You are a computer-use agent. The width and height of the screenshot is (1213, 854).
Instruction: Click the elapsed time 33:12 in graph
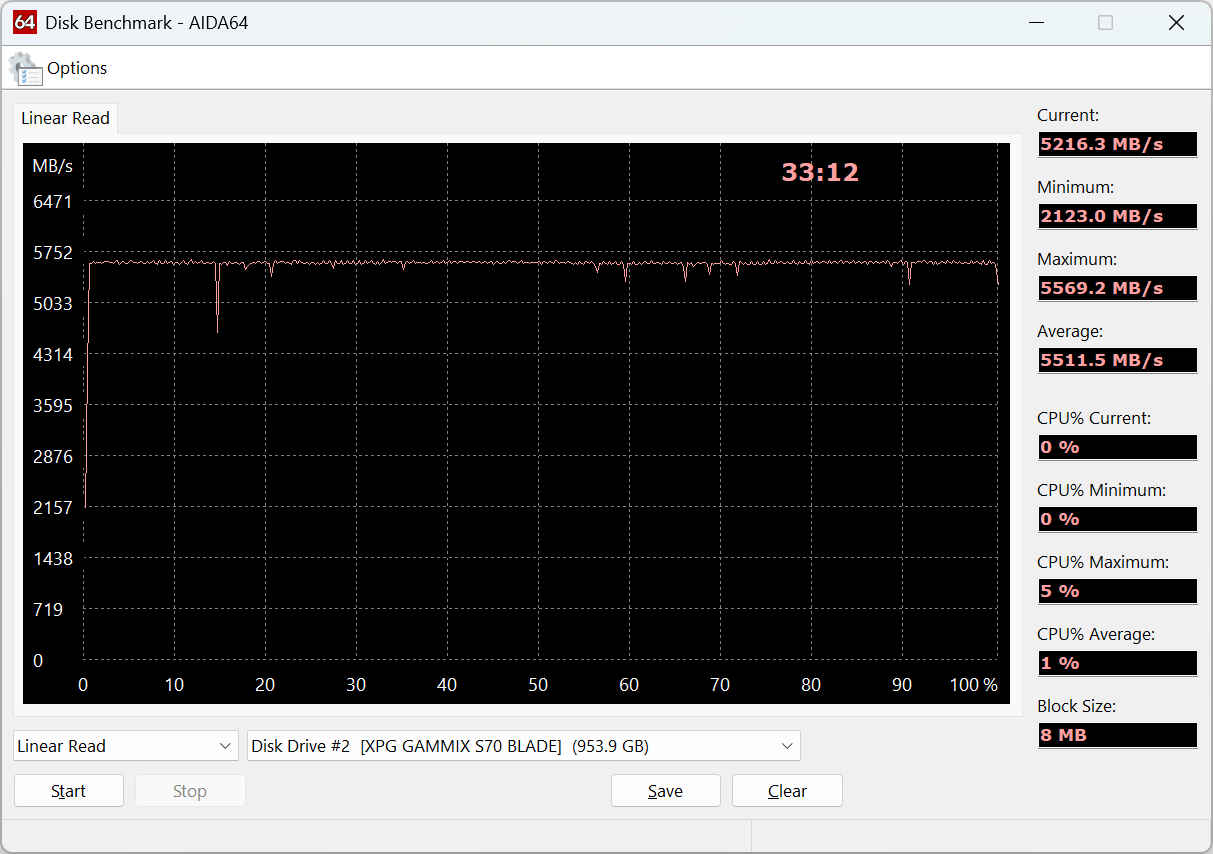820,173
